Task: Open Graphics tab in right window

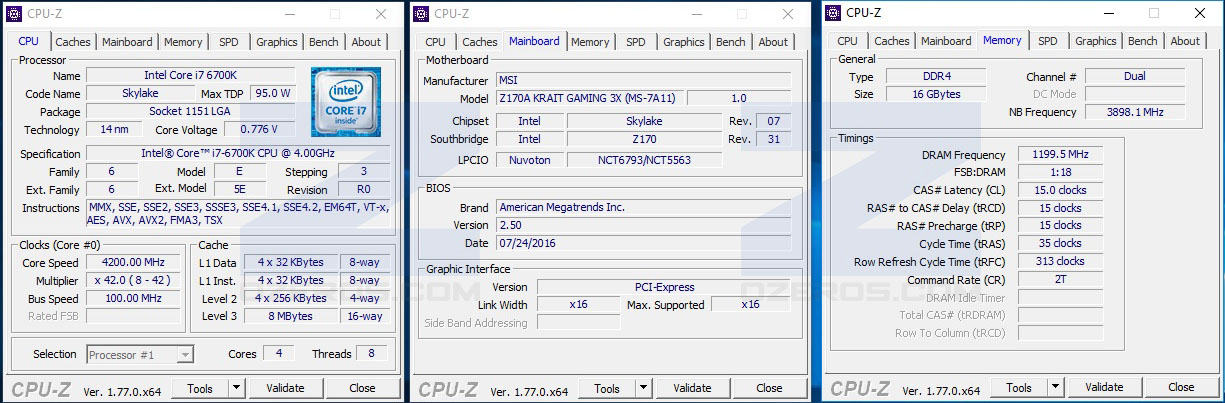Action: coord(1096,41)
